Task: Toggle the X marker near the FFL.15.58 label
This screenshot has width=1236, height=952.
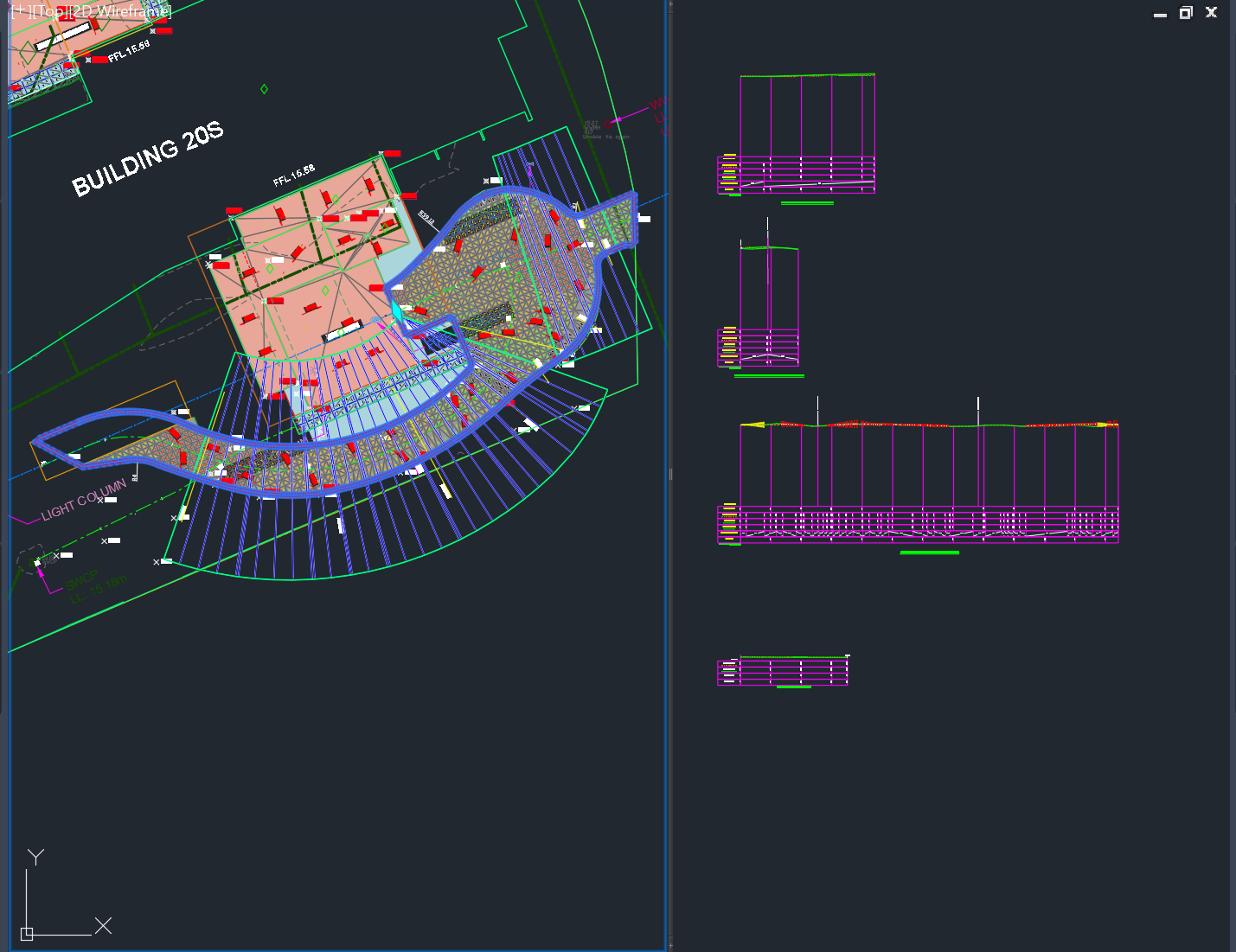Action: pos(88,61)
